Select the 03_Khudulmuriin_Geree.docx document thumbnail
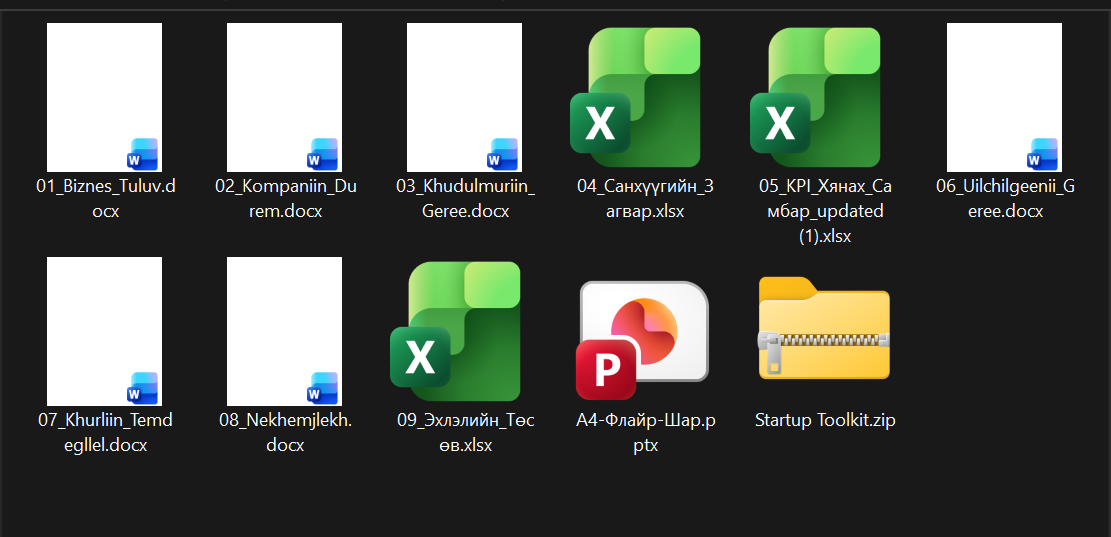The image size is (1111, 537). click(x=464, y=98)
